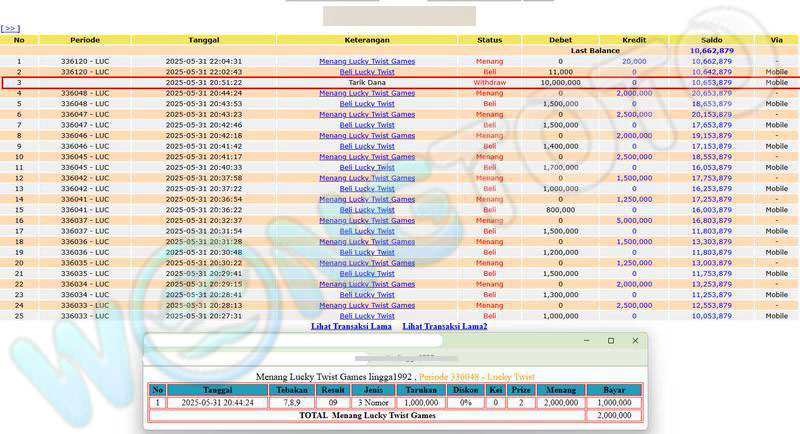Select the Tarik Dana withdraw row
The height and width of the screenshot is (434, 800).
point(367,83)
